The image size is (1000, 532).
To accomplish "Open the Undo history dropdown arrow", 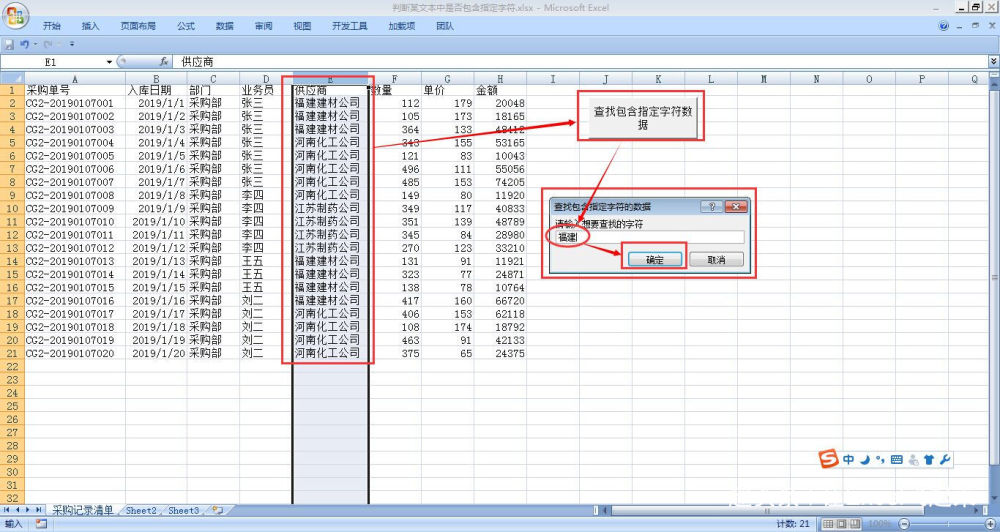I will [35, 44].
